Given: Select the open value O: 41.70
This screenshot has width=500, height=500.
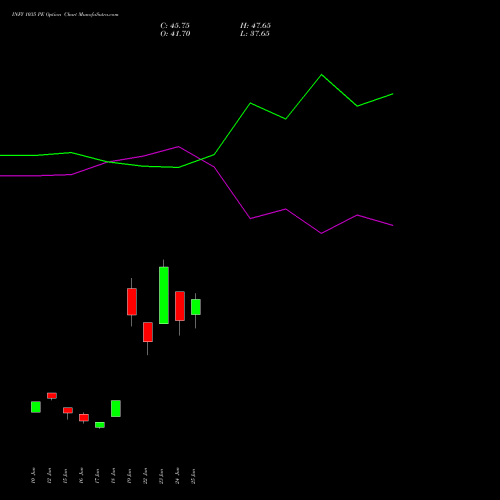Looking at the screenshot, I should click(175, 34).
